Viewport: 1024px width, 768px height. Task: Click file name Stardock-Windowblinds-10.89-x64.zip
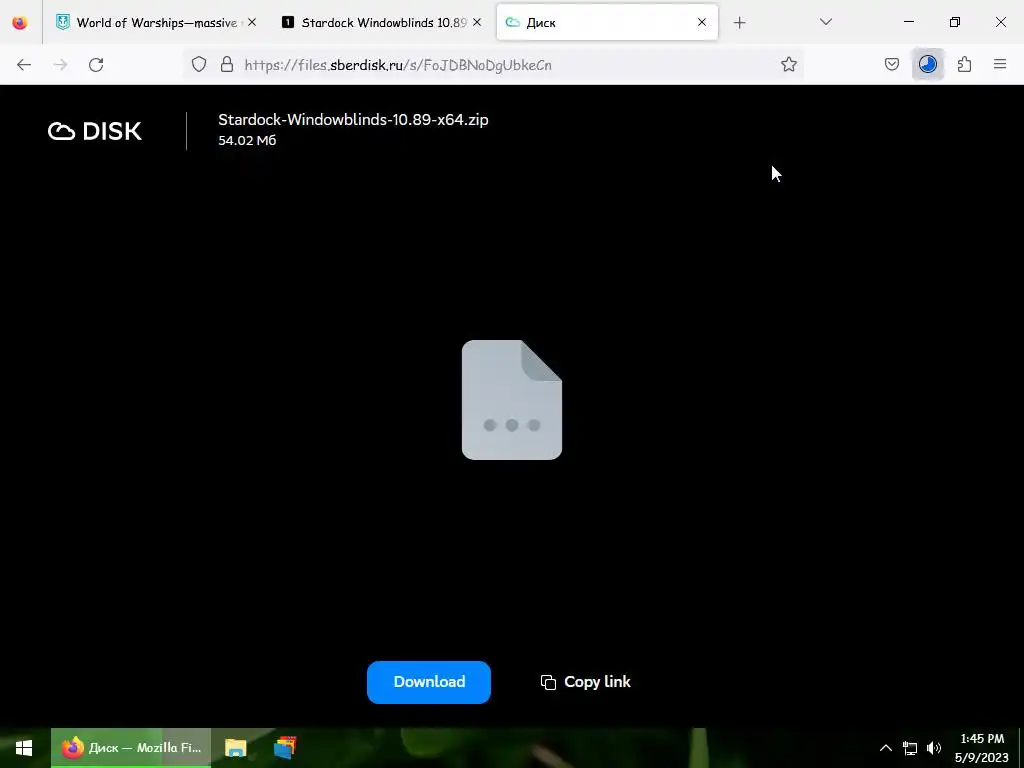tap(353, 120)
